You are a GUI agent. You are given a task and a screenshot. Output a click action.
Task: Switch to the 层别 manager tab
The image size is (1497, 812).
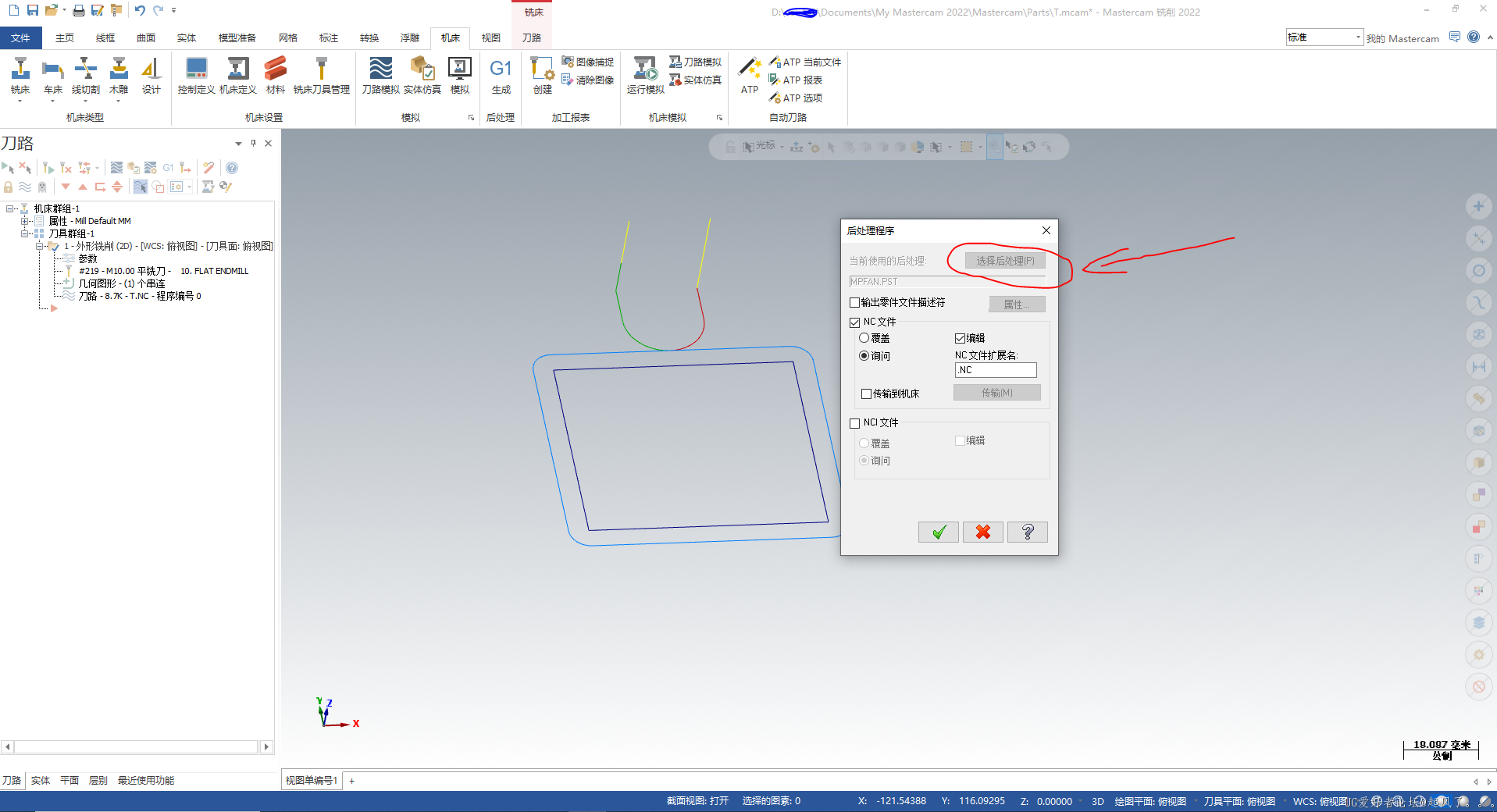point(98,780)
